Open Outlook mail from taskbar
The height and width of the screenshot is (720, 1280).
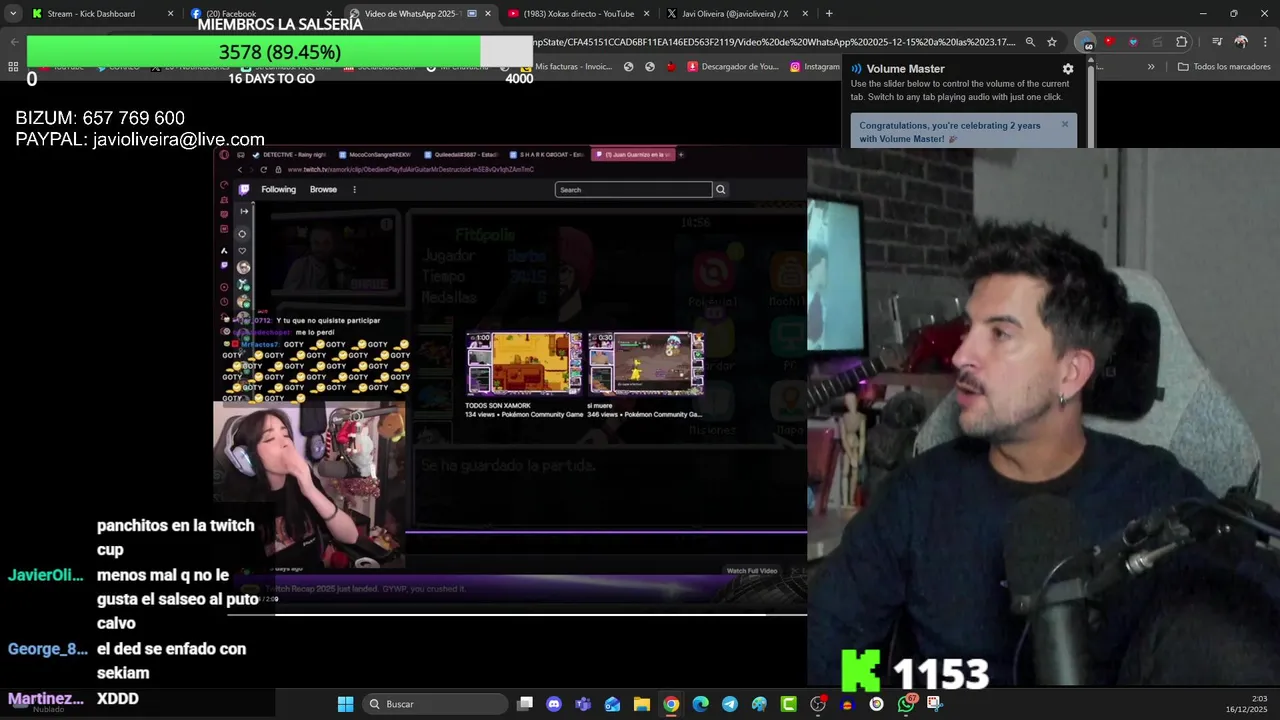coord(612,704)
